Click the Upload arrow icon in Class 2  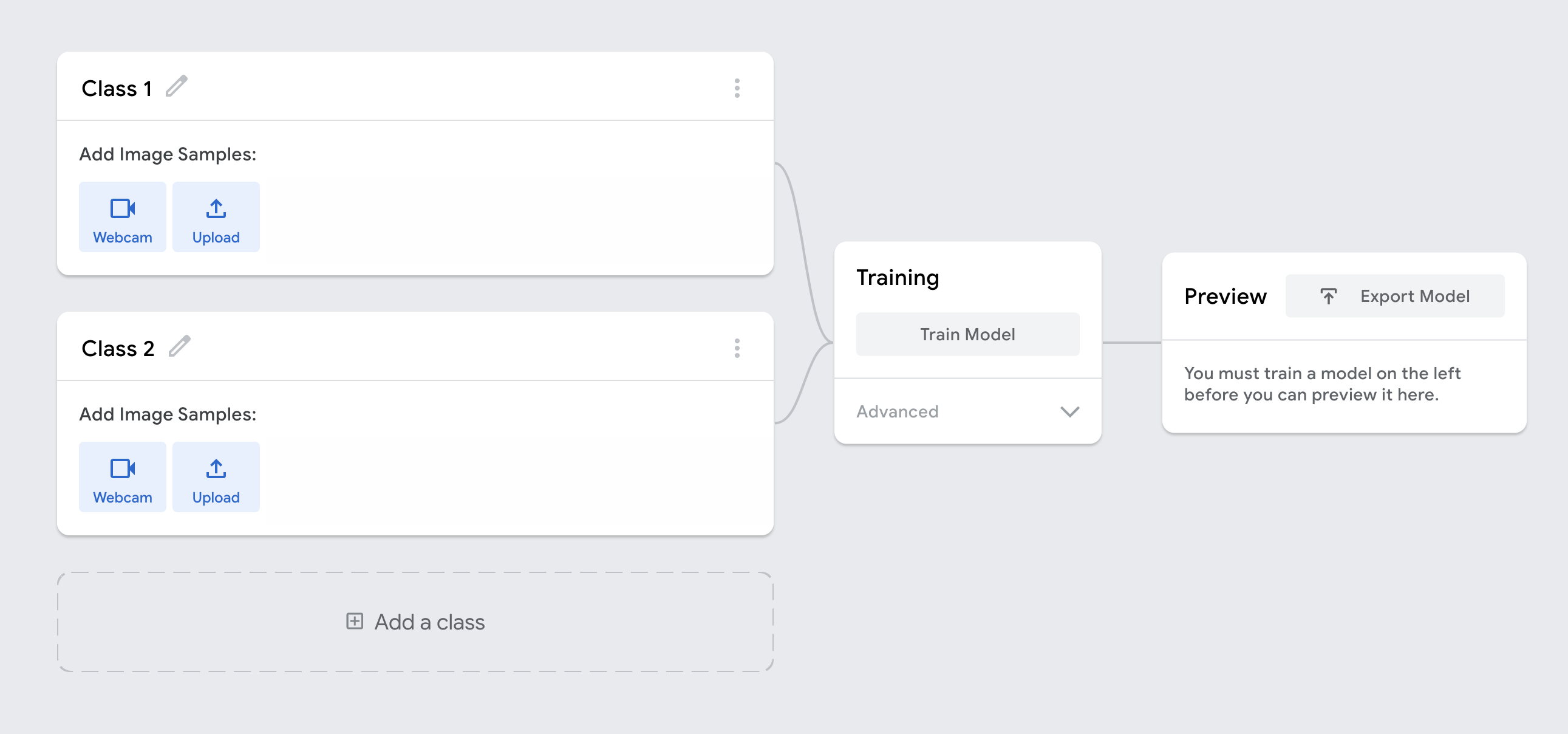(x=216, y=468)
